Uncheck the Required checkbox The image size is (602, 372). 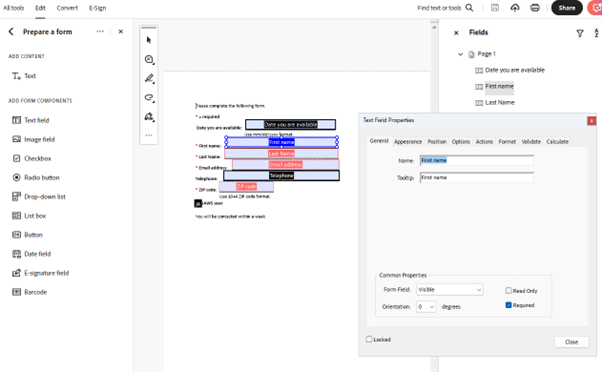pyautogui.click(x=508, y=305)
